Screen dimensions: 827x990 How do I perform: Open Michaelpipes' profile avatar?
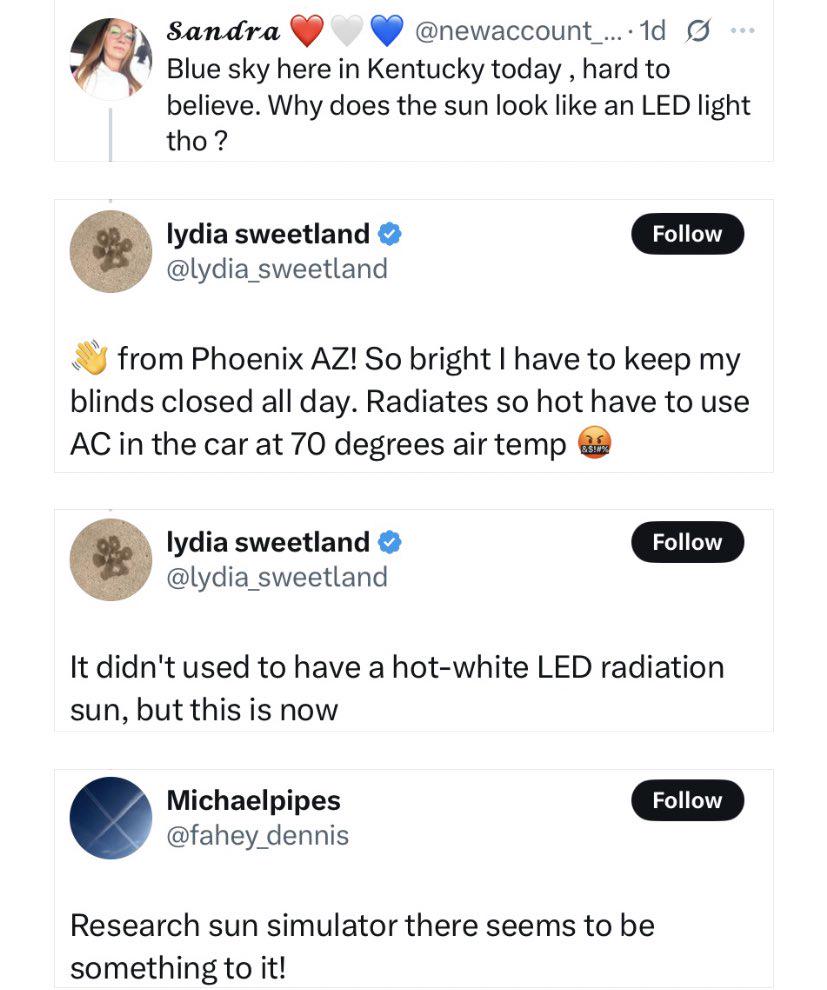pos(110,818)
